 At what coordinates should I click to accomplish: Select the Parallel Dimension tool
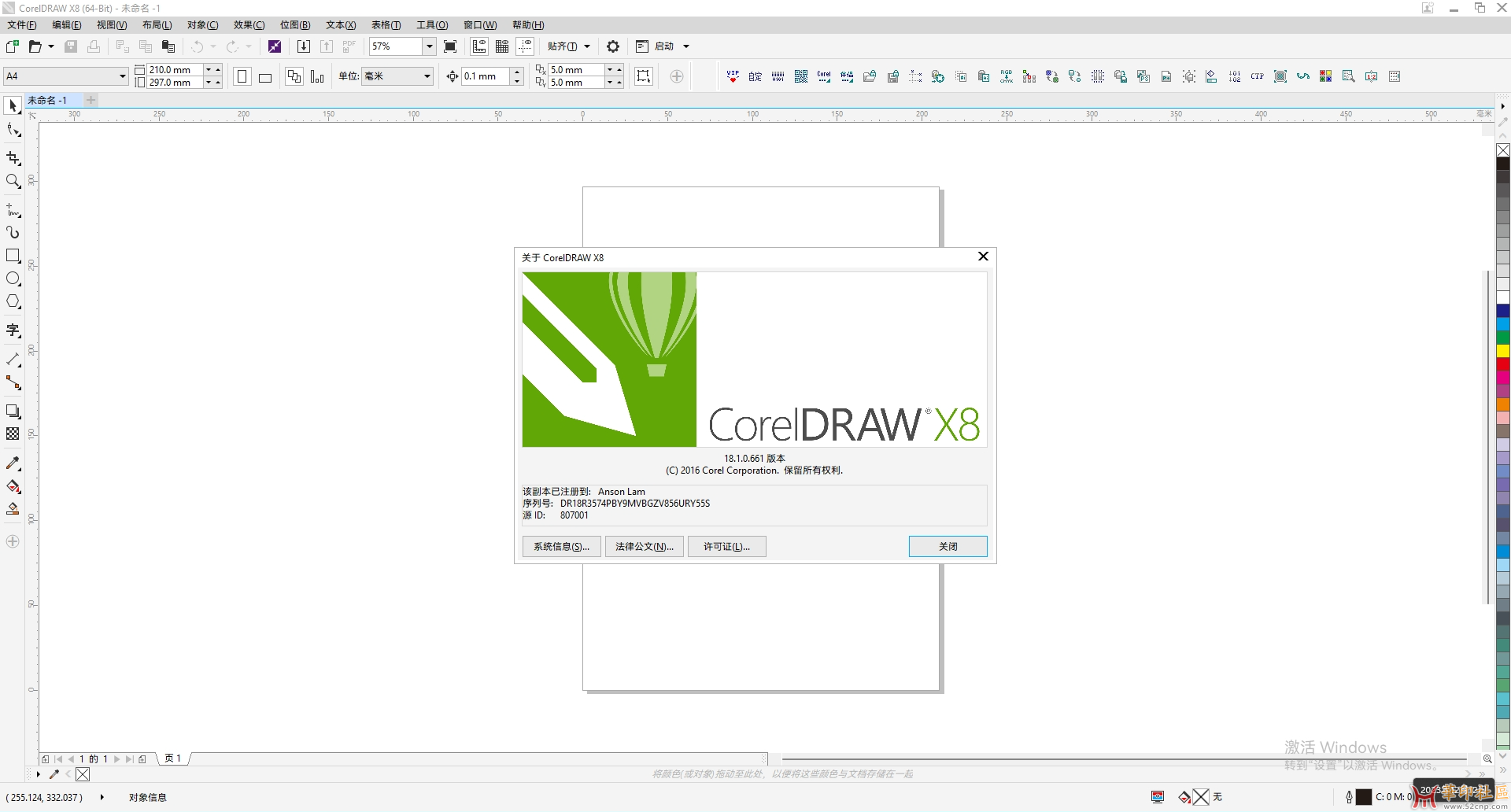pyautogui.click(x=13, y=360)
